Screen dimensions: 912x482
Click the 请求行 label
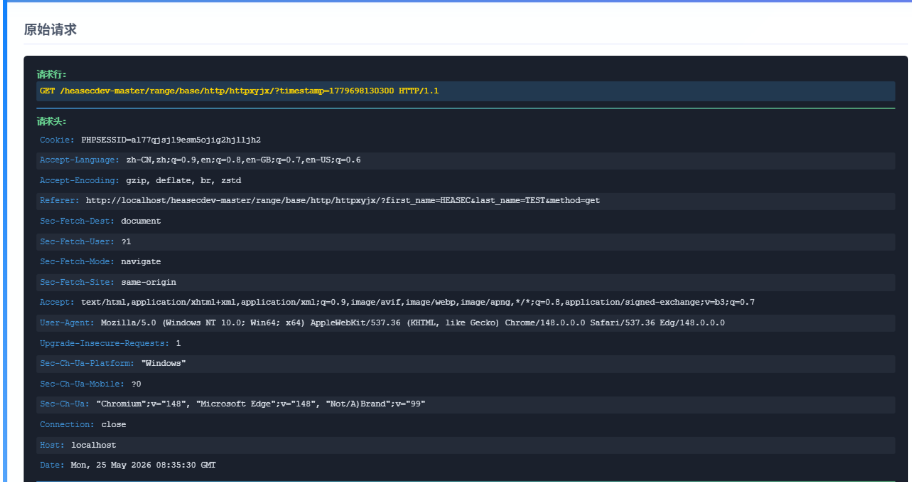[52, 74]
